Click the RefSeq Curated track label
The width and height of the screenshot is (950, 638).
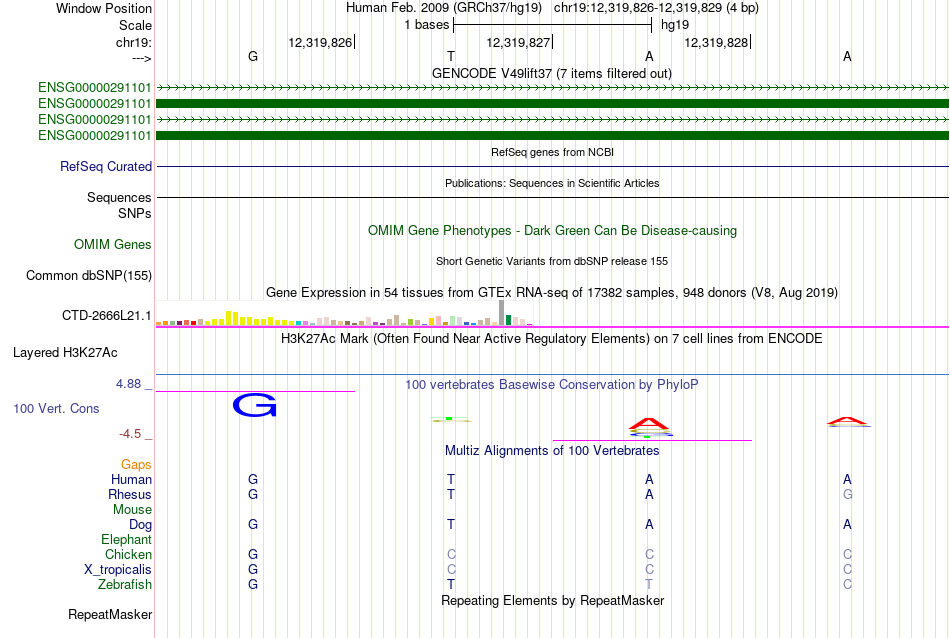pos(106,167)
